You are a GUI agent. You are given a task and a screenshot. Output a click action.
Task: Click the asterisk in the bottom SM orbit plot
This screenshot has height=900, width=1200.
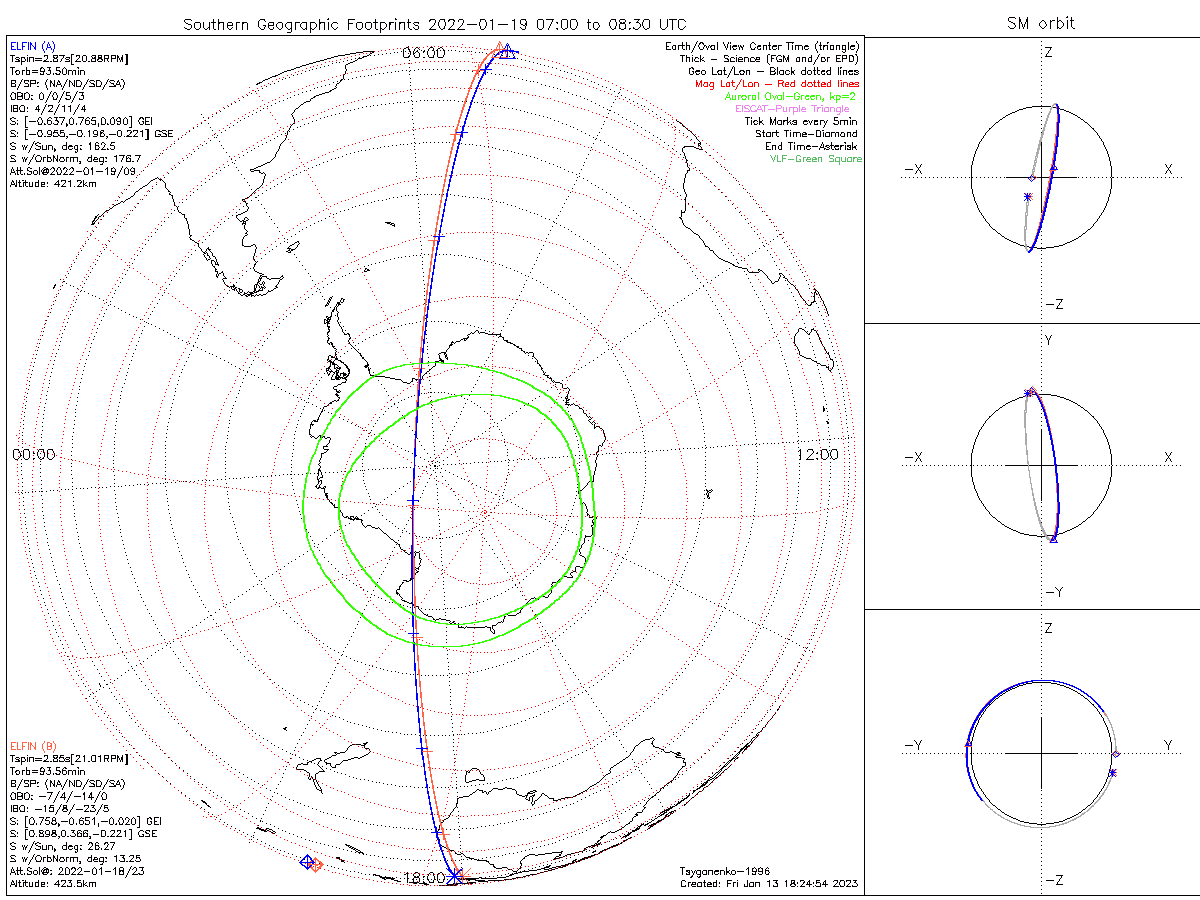[x=1112, y=772]
